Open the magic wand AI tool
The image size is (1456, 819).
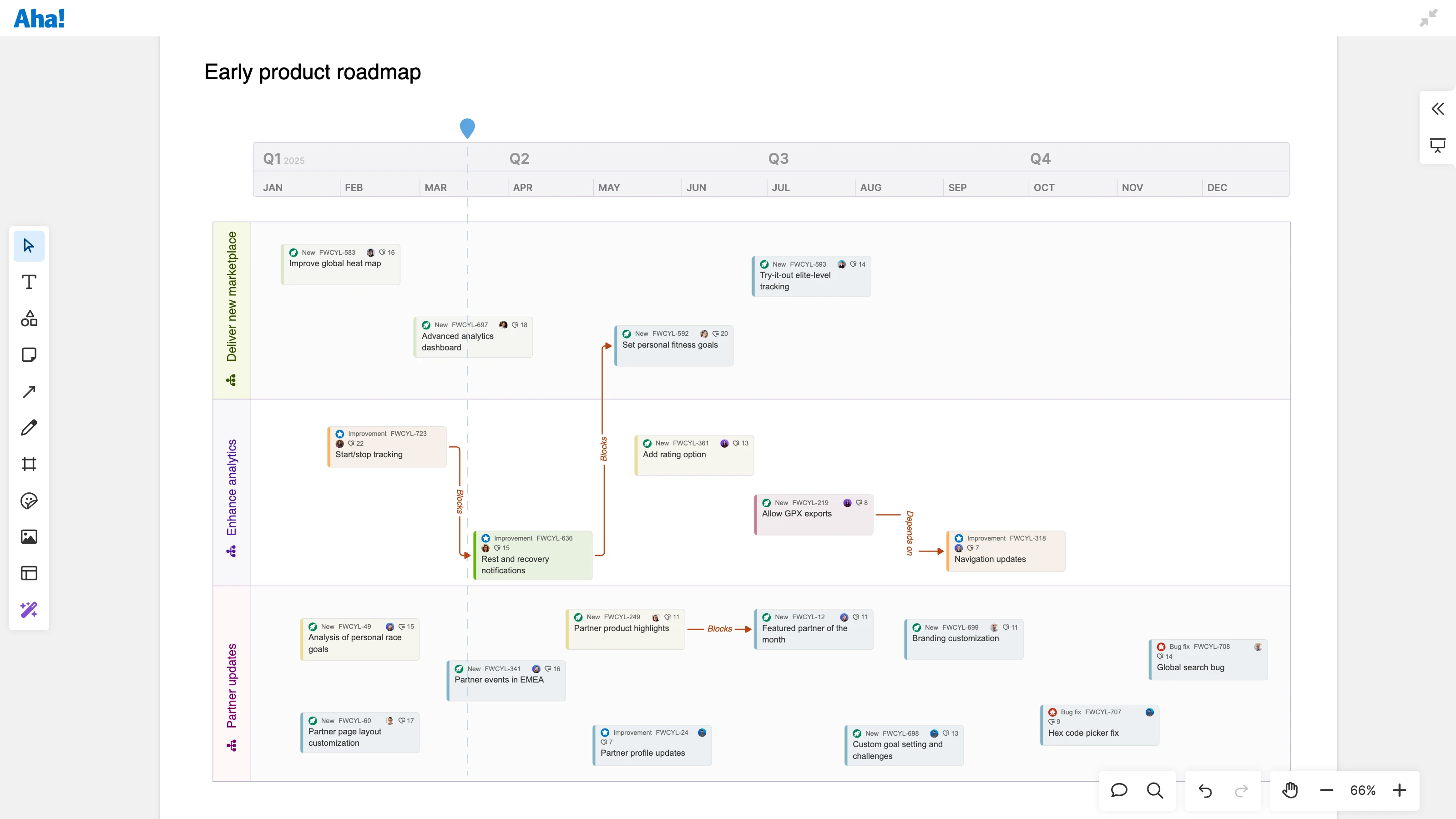[x=29, y=609]
